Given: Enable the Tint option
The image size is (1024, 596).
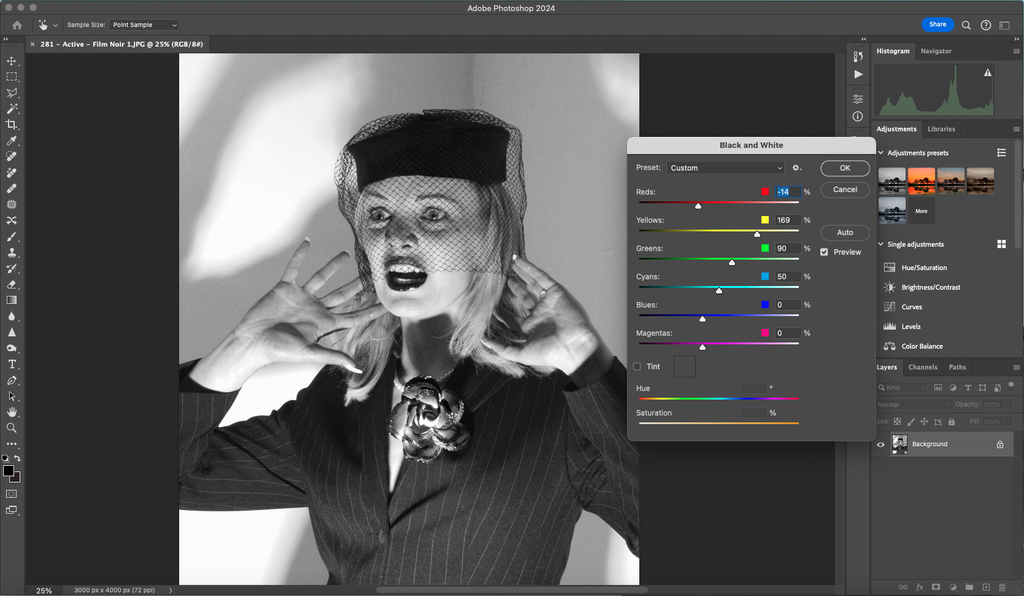Looking at the screenshot, I should tap(639, 366).
